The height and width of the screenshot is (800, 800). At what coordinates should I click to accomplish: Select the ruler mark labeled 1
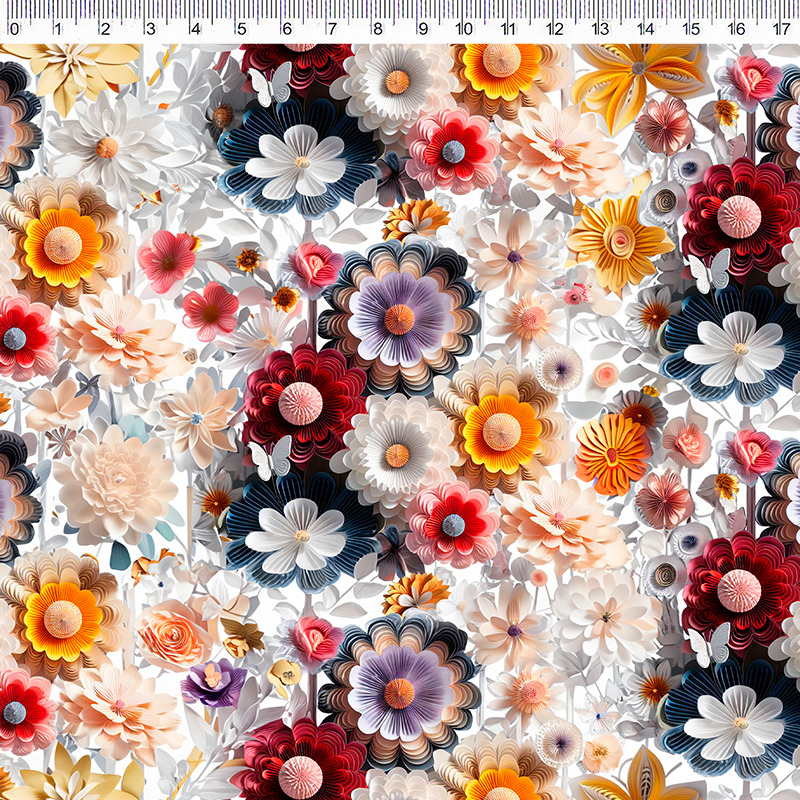59,29
